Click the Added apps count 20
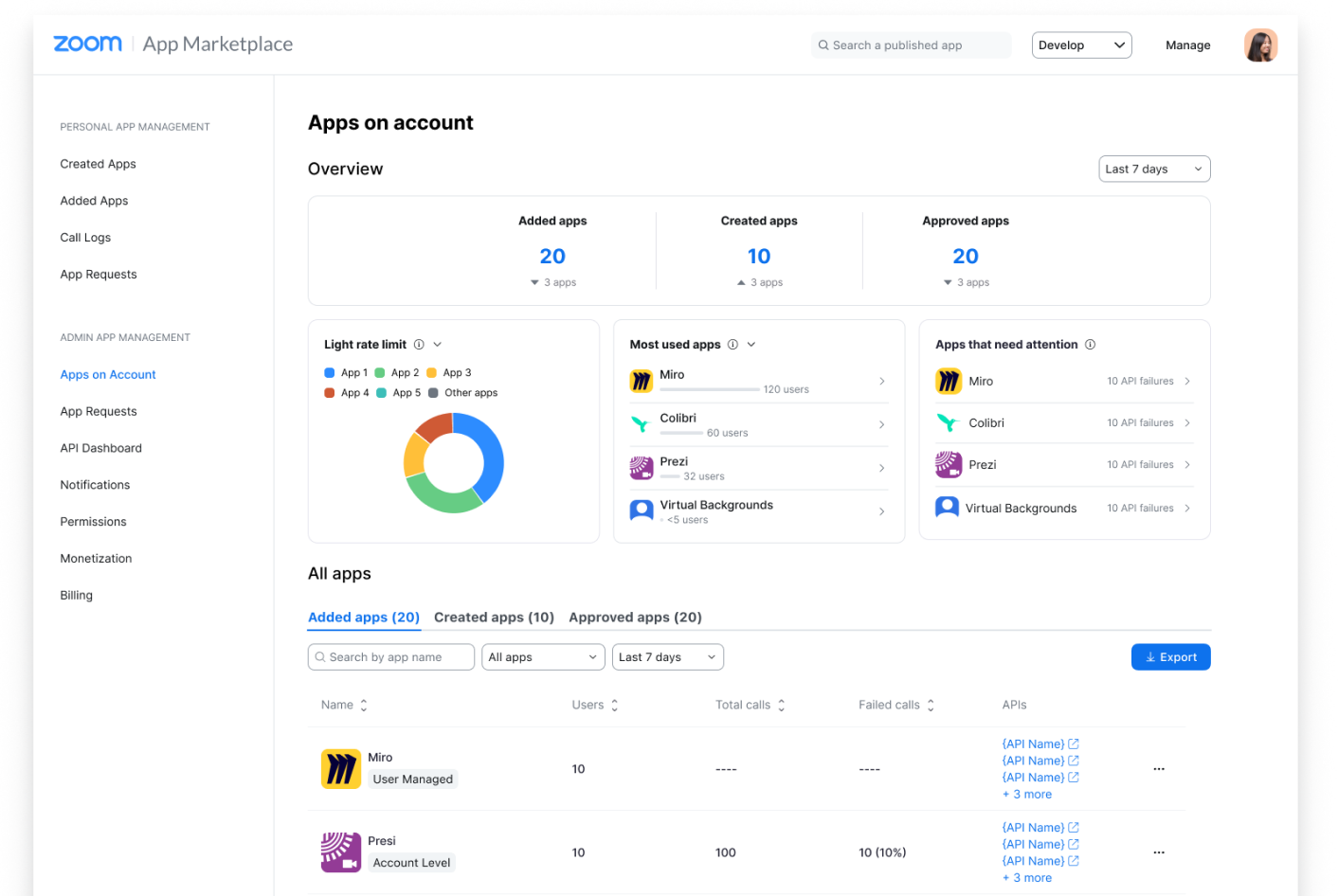Image resolution: width=1338 pixels, height=896 pixels. [552, 257]
